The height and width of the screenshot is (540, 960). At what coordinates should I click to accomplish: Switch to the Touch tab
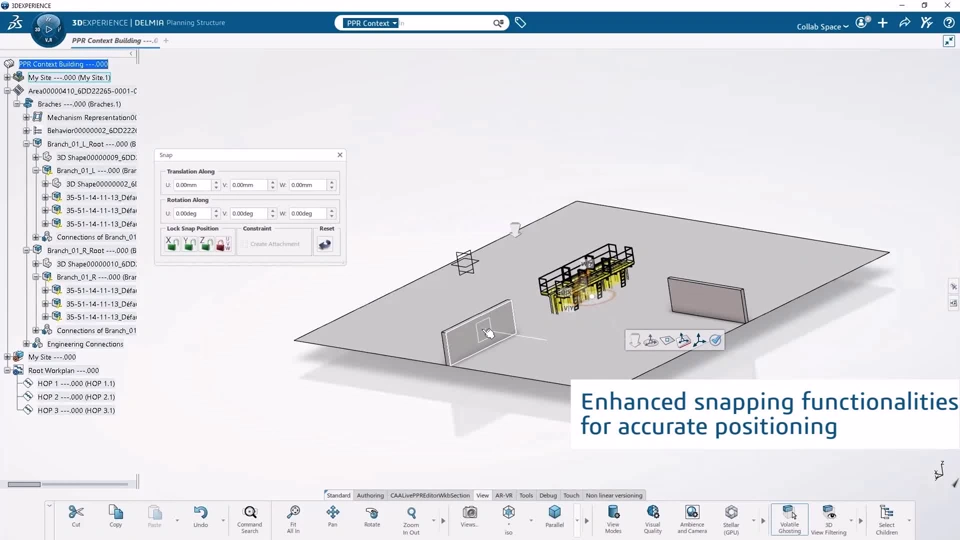(571, 495)
